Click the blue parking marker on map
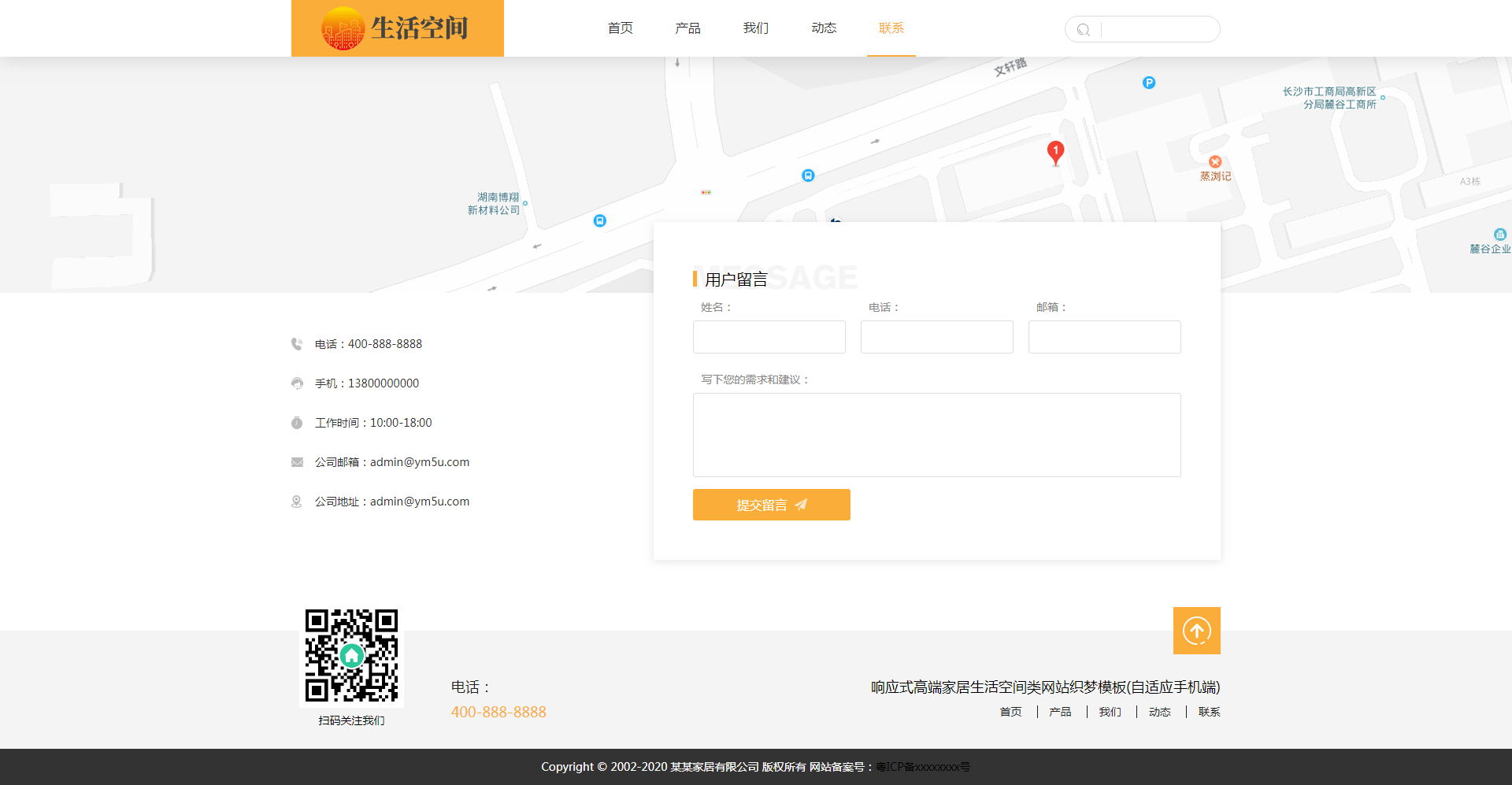This screenshot has width=1512, height=785. click(x=1149, y=83)
